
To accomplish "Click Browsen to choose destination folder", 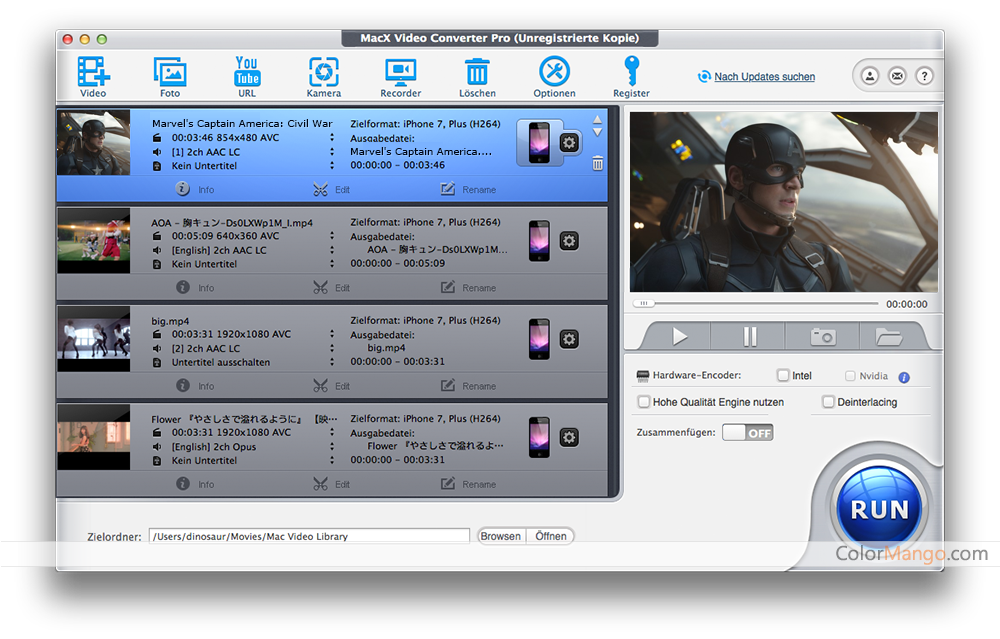I will point(501,536).
